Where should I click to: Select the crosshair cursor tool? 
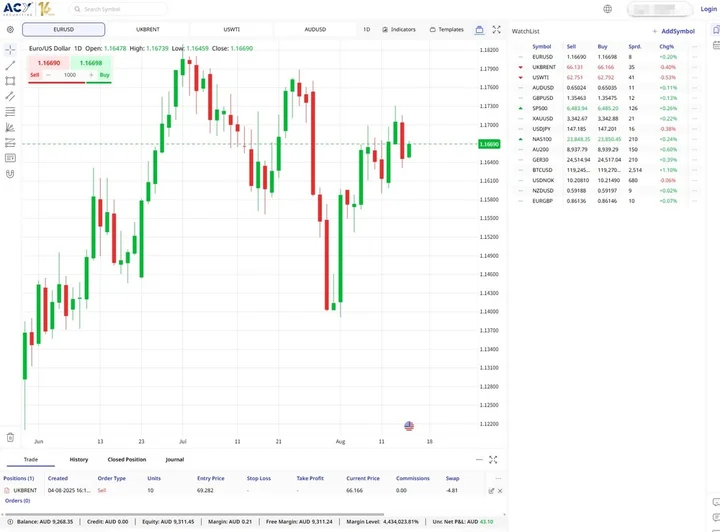click(x=10, y=49)
